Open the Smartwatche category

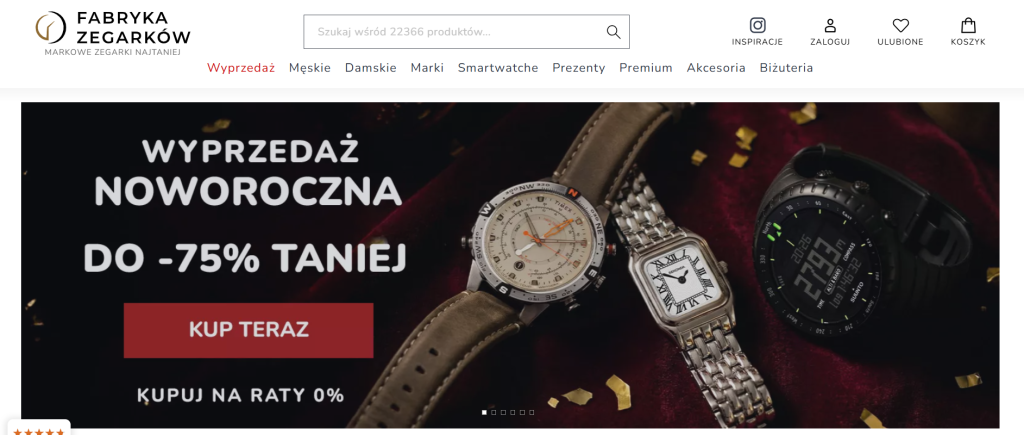[x=498, y=67]
